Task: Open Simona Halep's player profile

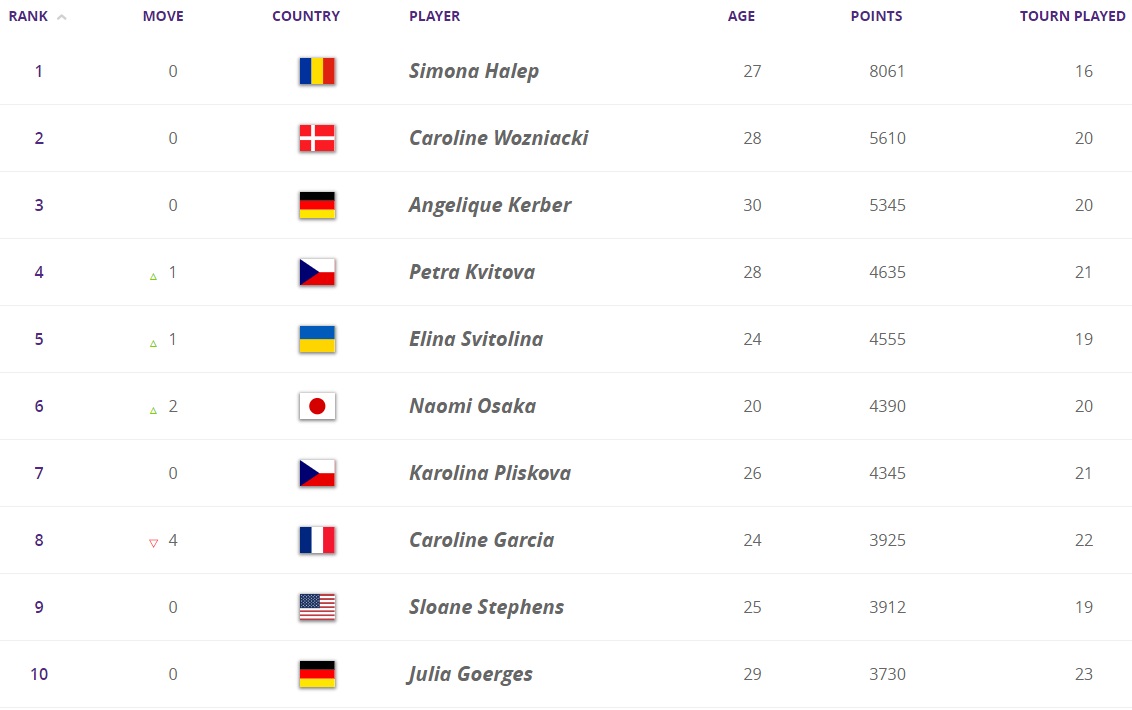Action: point(474,71)
